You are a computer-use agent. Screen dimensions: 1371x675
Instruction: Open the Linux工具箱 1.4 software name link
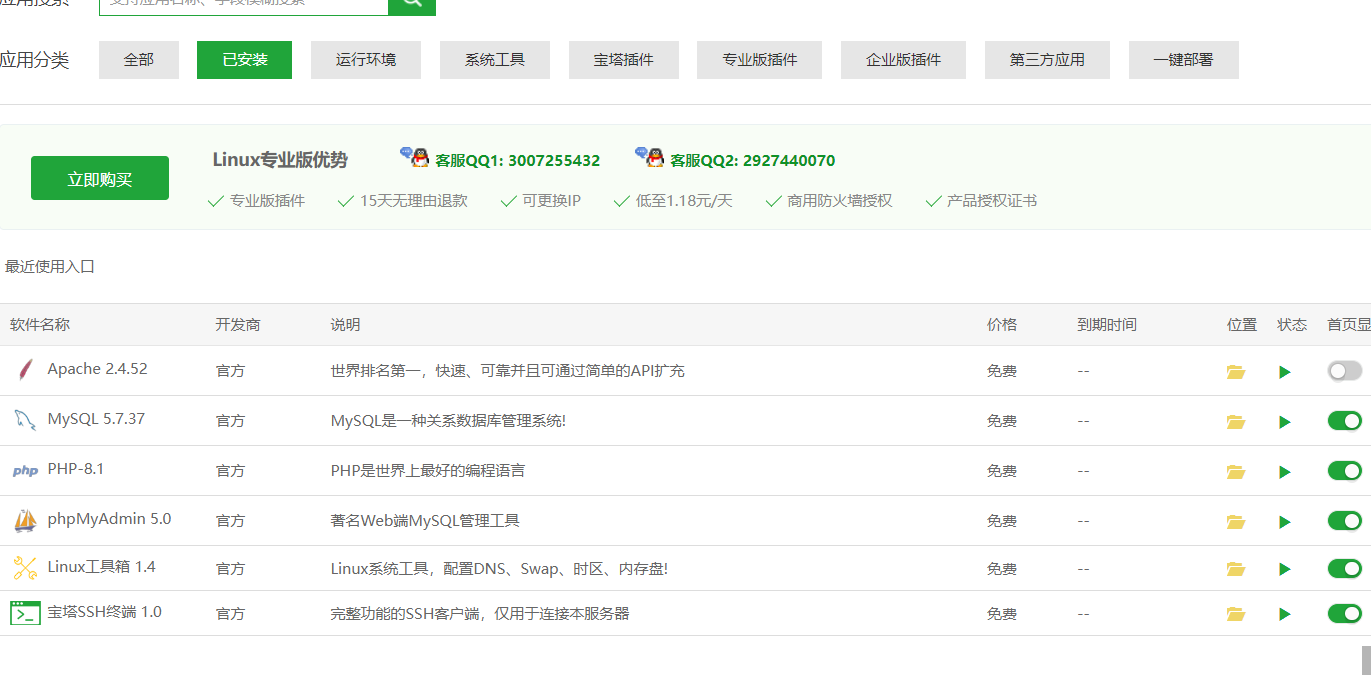point(102,567)
